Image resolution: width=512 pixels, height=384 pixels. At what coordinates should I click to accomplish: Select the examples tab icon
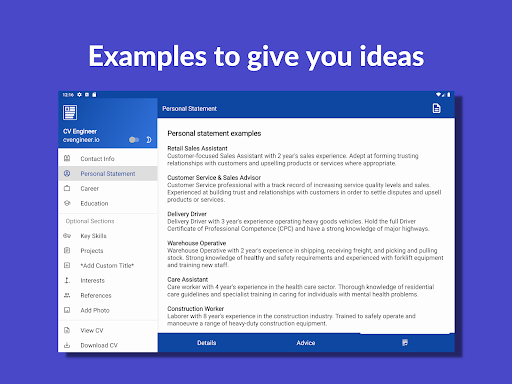(x=405, y=343)
